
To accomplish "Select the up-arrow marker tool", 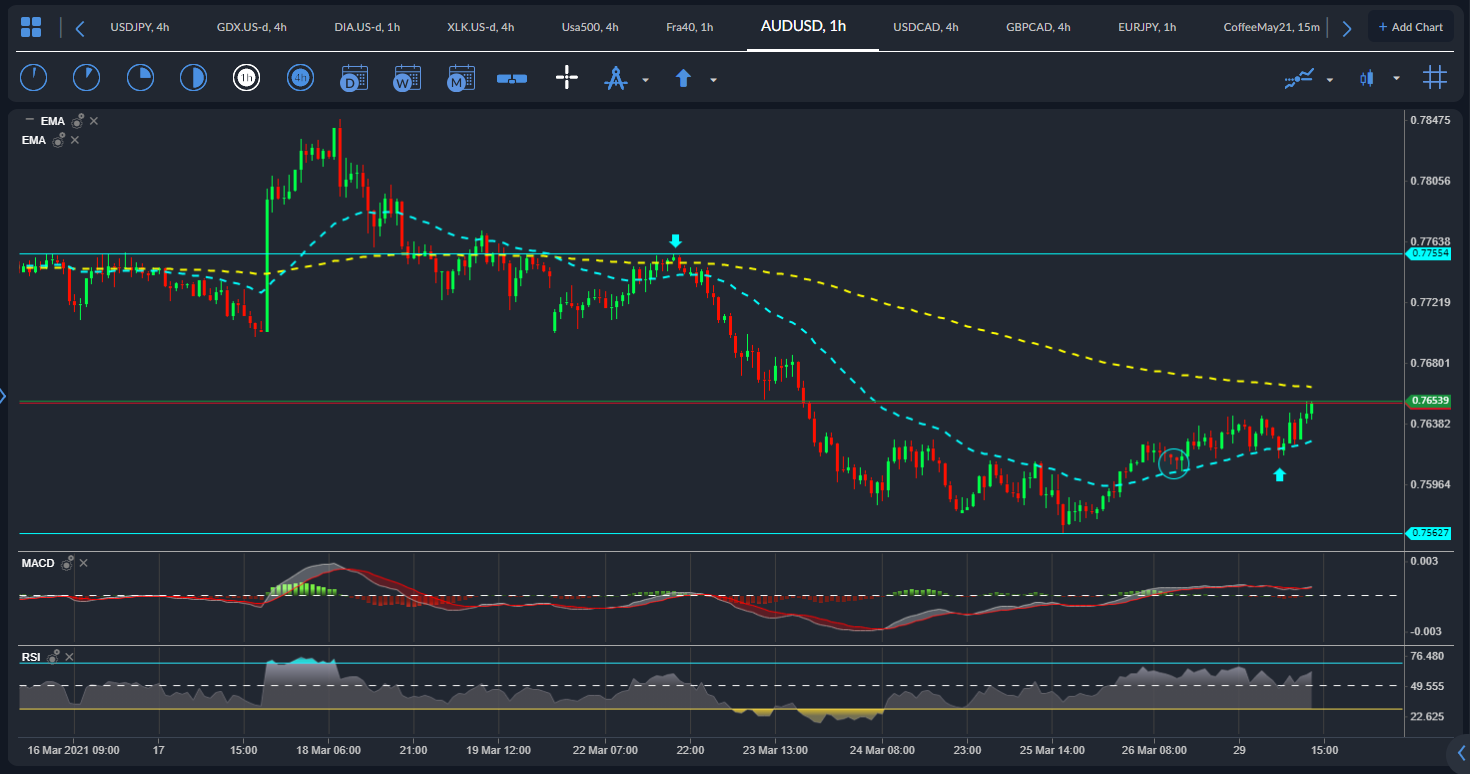I will (x=683, y=78).
